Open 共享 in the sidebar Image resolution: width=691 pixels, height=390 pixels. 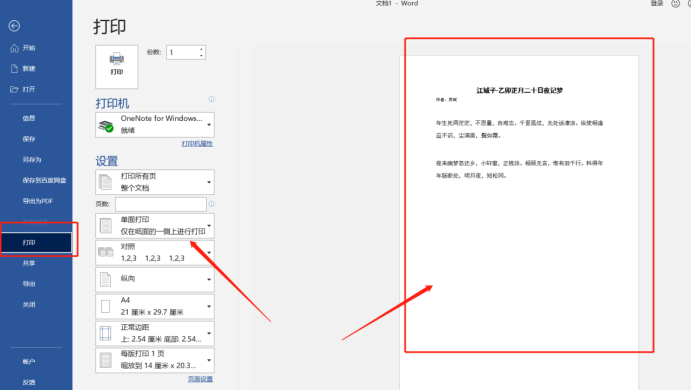click(x=29, y=263)
